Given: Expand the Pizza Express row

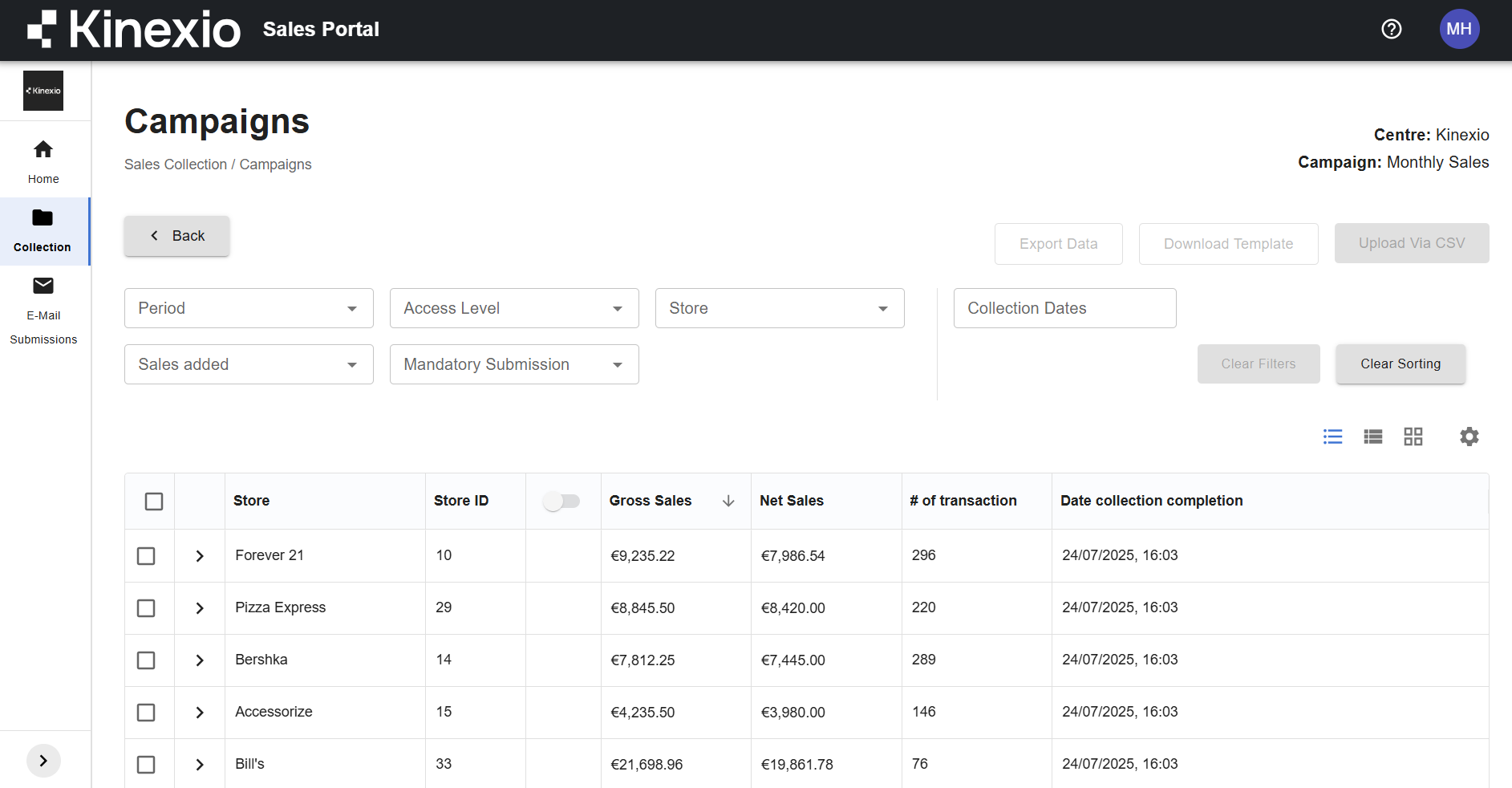Looking at the screenshot, I should [x=200, y=608].
